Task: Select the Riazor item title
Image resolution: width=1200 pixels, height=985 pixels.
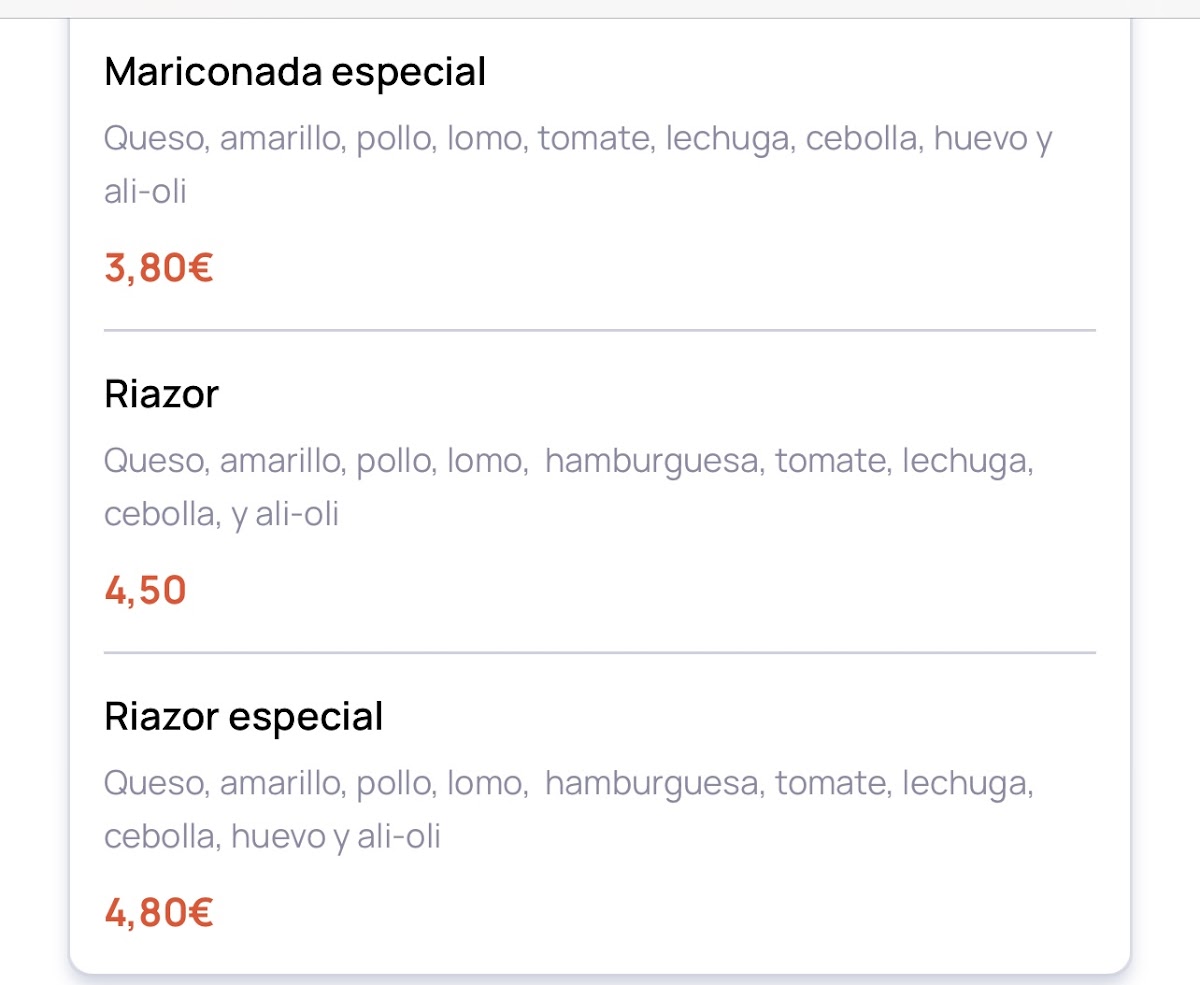Action: pos(161,394)
